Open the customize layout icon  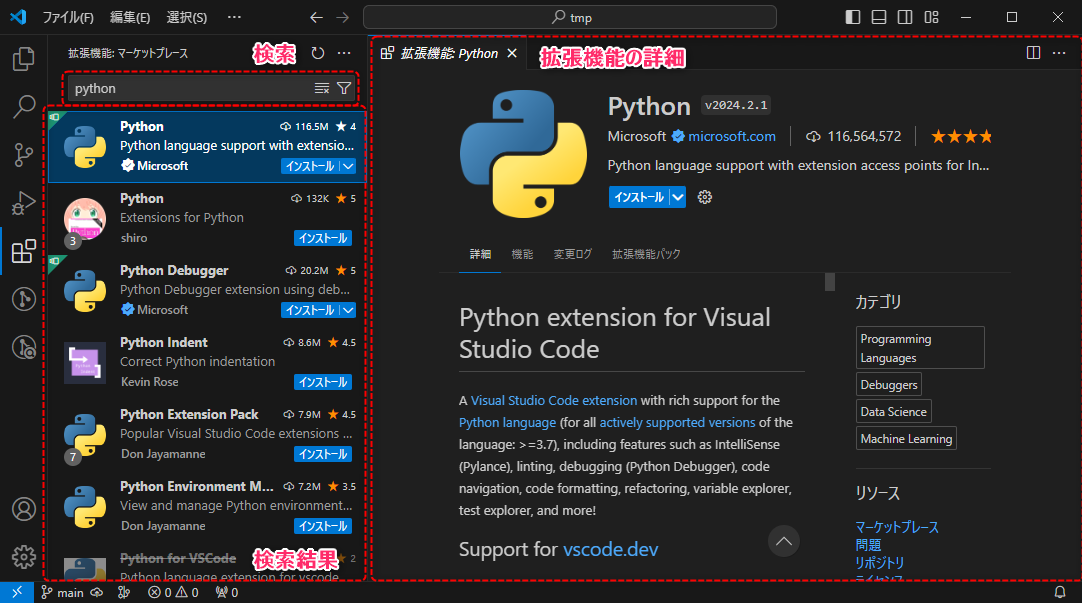[932, 17]
